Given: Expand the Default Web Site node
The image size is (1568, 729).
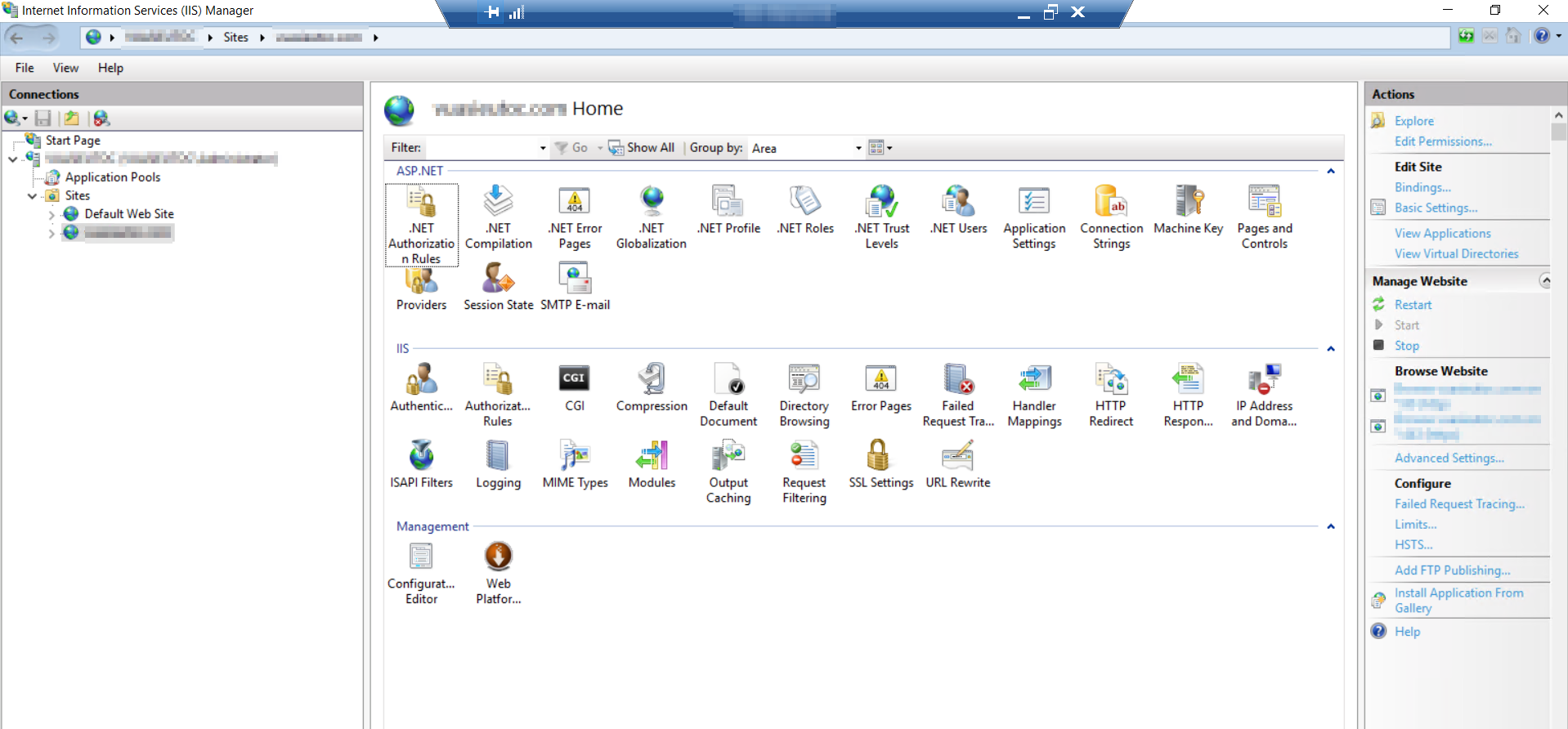Looking at the screenshot, I should click(x=52, y=215).
